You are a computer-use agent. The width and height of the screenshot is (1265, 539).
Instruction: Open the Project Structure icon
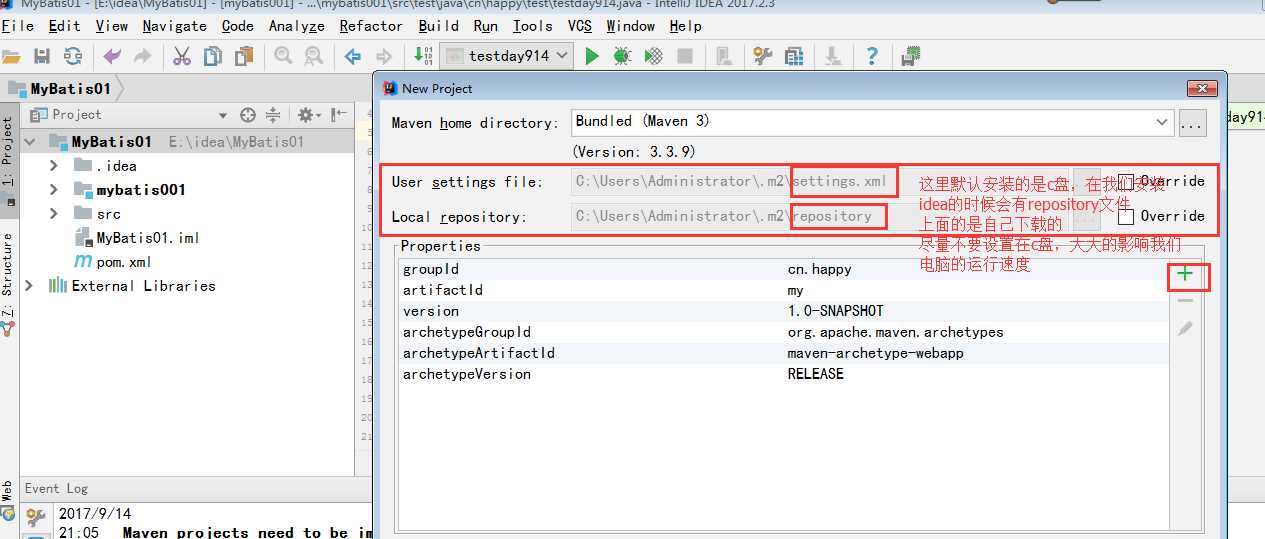(x=794, y=56)
